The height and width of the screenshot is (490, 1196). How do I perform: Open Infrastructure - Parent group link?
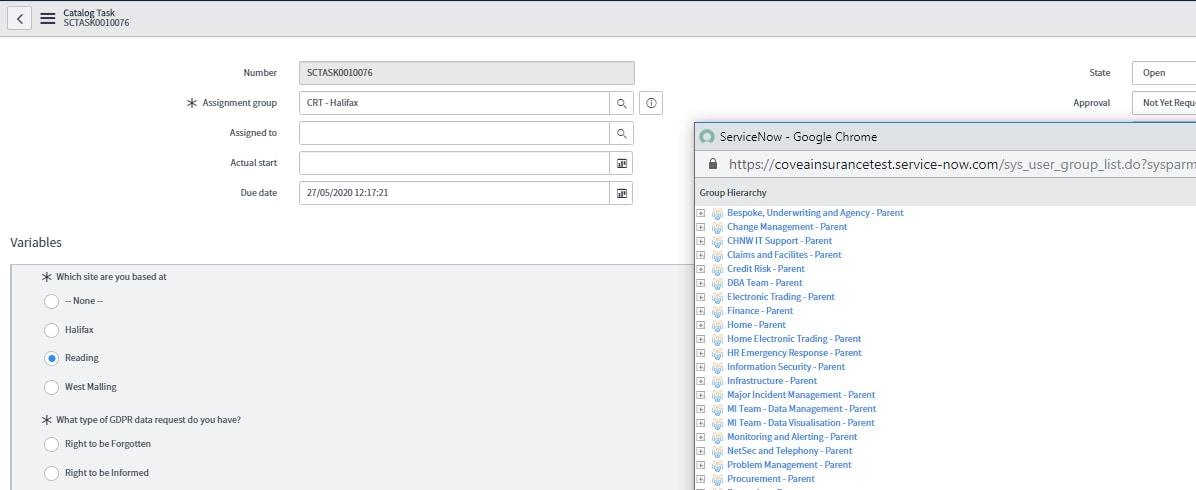[x=771, y=381]
